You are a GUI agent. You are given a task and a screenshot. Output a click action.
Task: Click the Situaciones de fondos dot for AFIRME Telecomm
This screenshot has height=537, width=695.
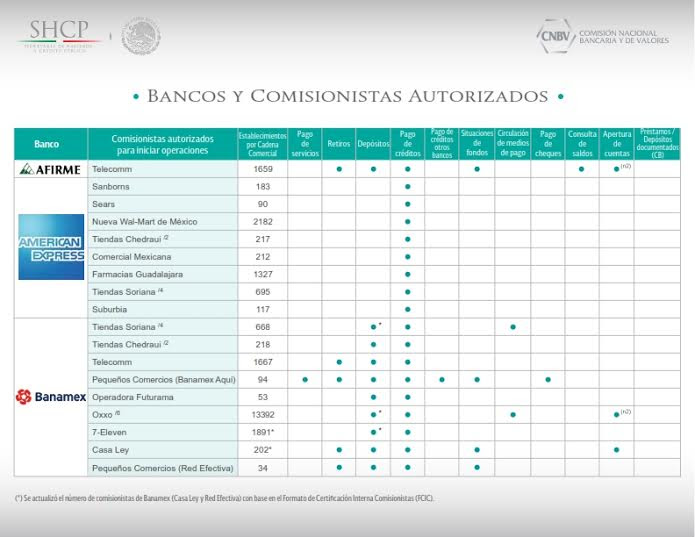tap(477, 169)
